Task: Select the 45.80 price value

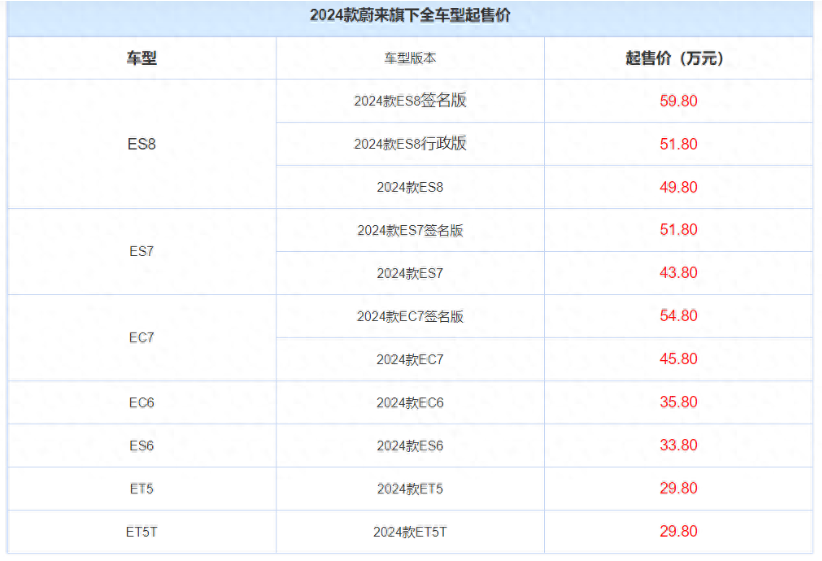Action: pyautogui.click(x=678, y=359)
